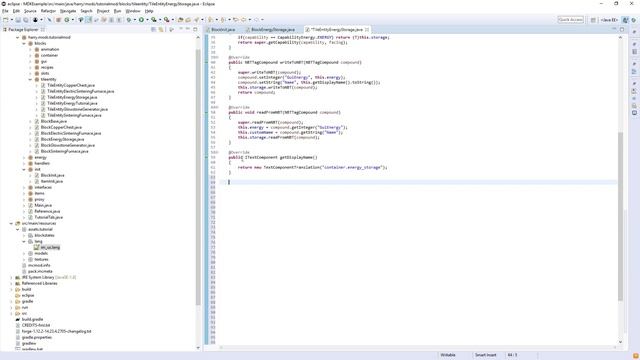Expand the animation package
Viewport: 640px width, 360px height.
[30, 49]
